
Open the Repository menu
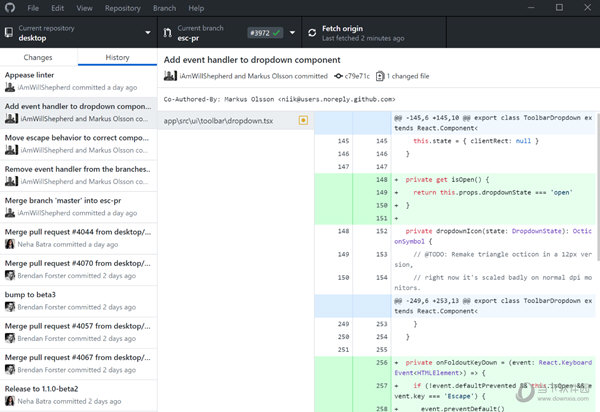pyautogui.click(x=122, y=8)
